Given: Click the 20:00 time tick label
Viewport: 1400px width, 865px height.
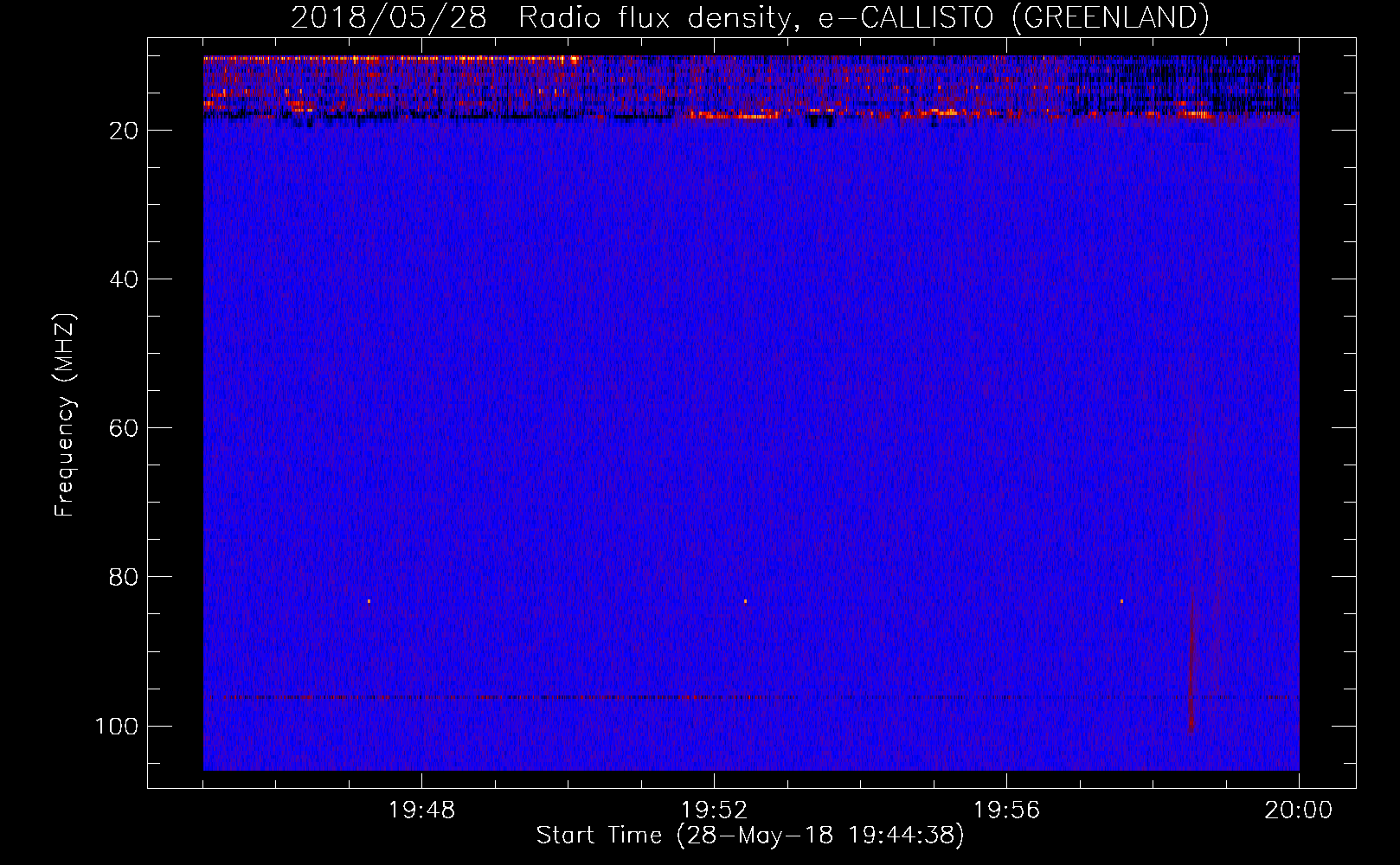Looking at the screenshot, I should tap(1299, 811).
